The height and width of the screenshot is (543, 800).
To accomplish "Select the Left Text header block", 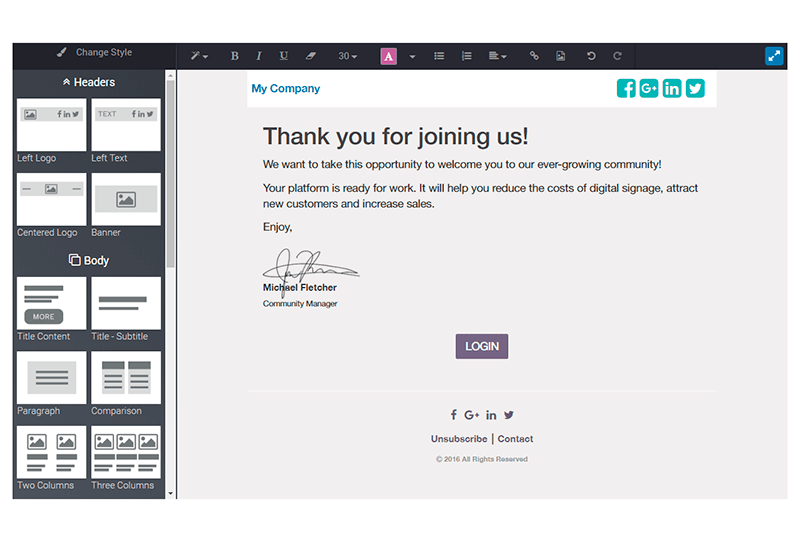I will [x=126, y=125].
